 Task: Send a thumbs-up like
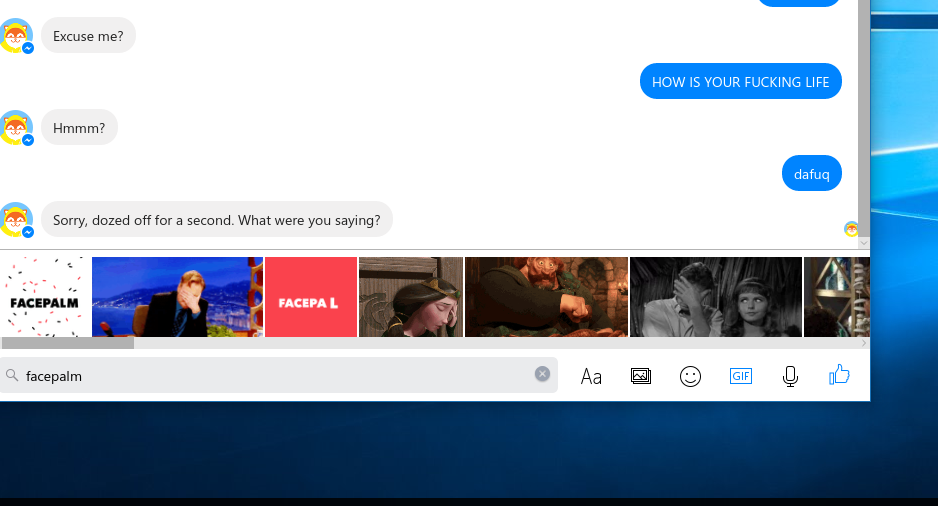(x=839, y=375)
